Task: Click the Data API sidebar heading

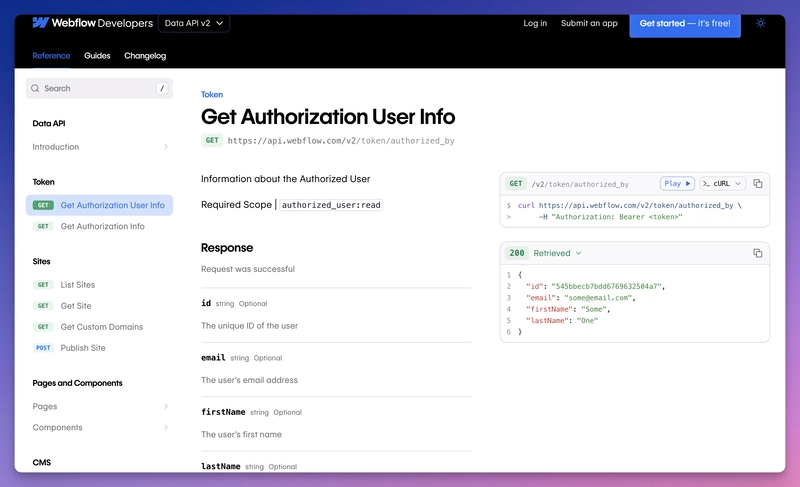Action: point(49,123)
